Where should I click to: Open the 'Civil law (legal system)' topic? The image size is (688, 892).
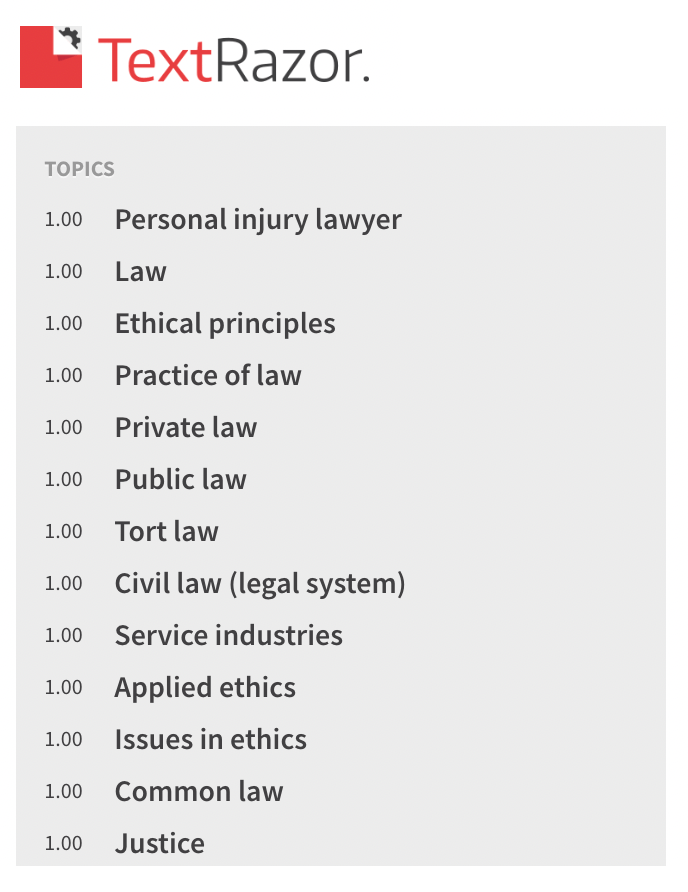click(x=260, y=583)
